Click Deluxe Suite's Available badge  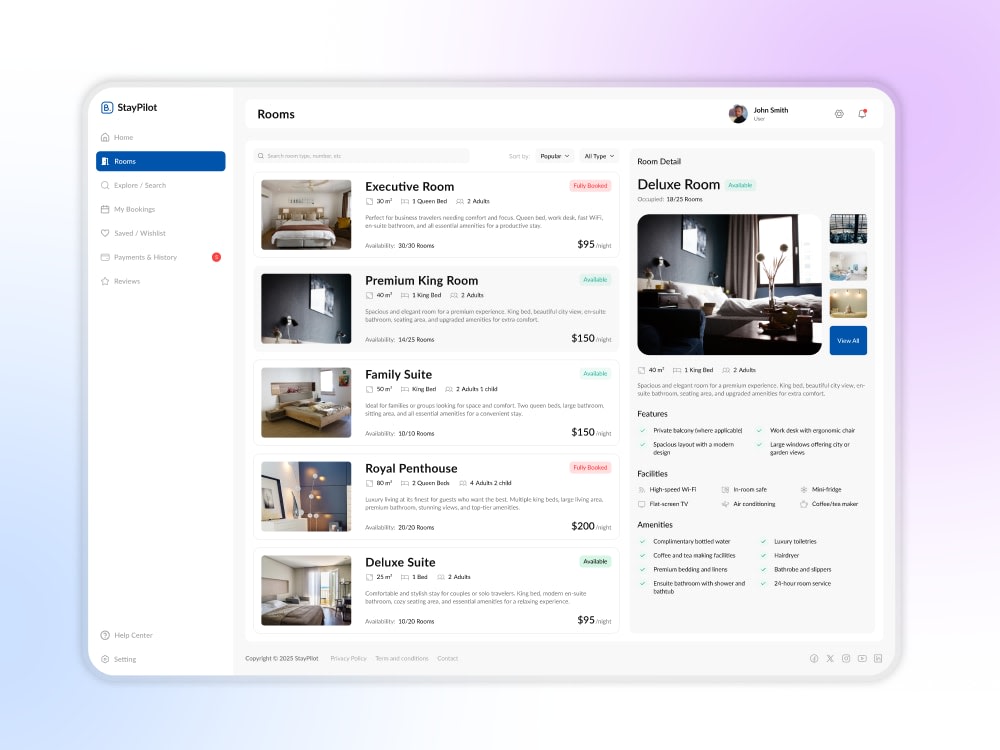pyautogui.click(x=595, y=561)
